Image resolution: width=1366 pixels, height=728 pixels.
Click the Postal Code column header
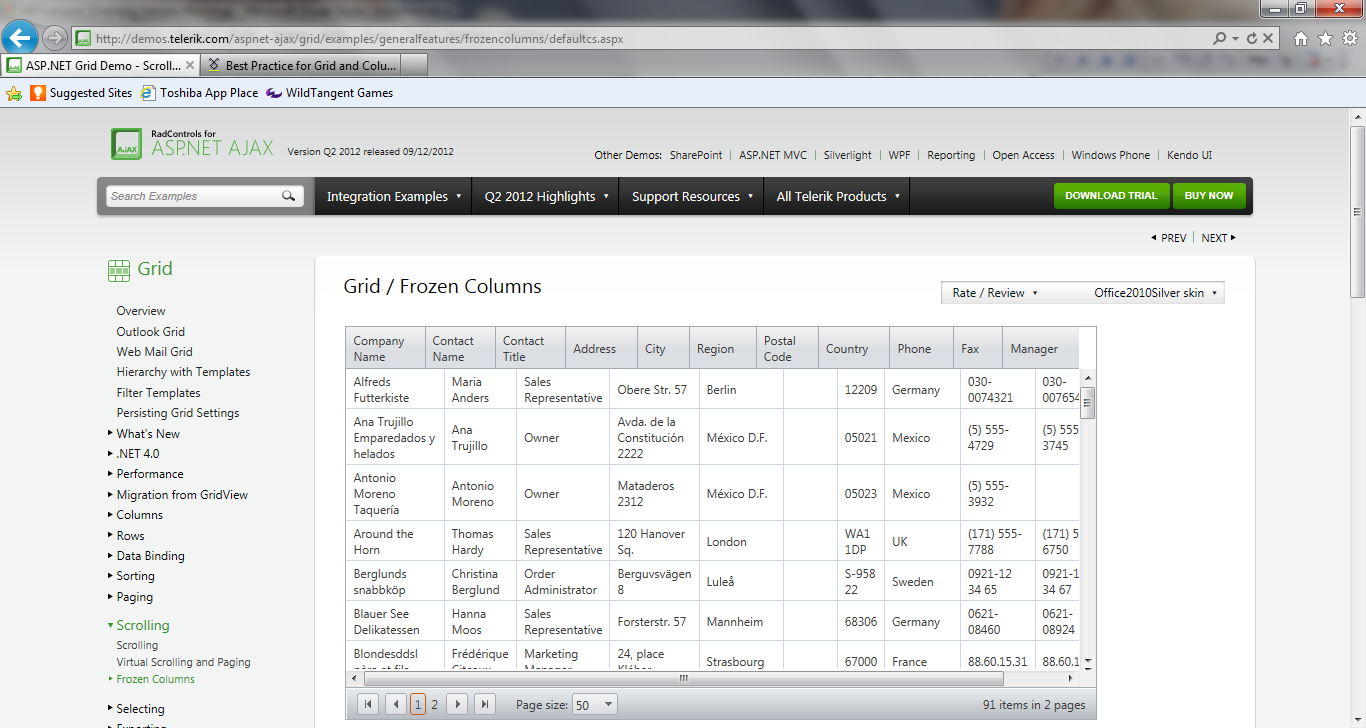point(788,348)
